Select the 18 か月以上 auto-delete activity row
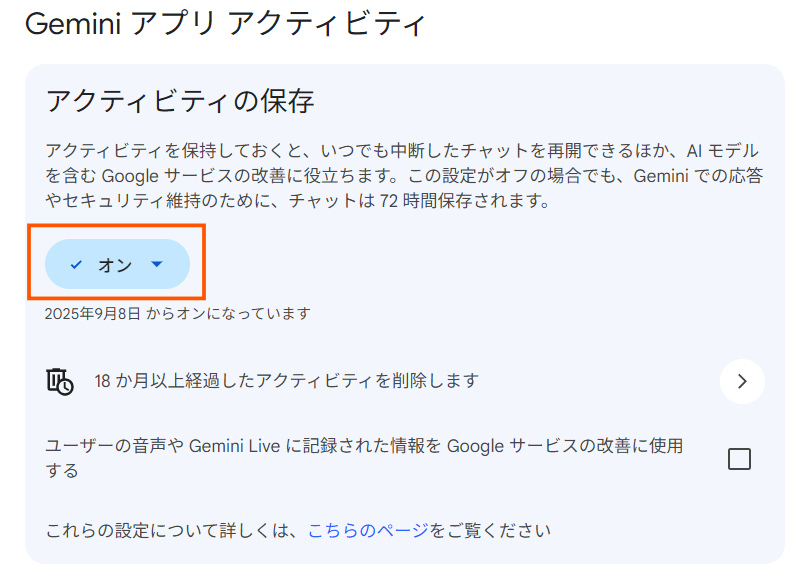 (x=286, y=381)
